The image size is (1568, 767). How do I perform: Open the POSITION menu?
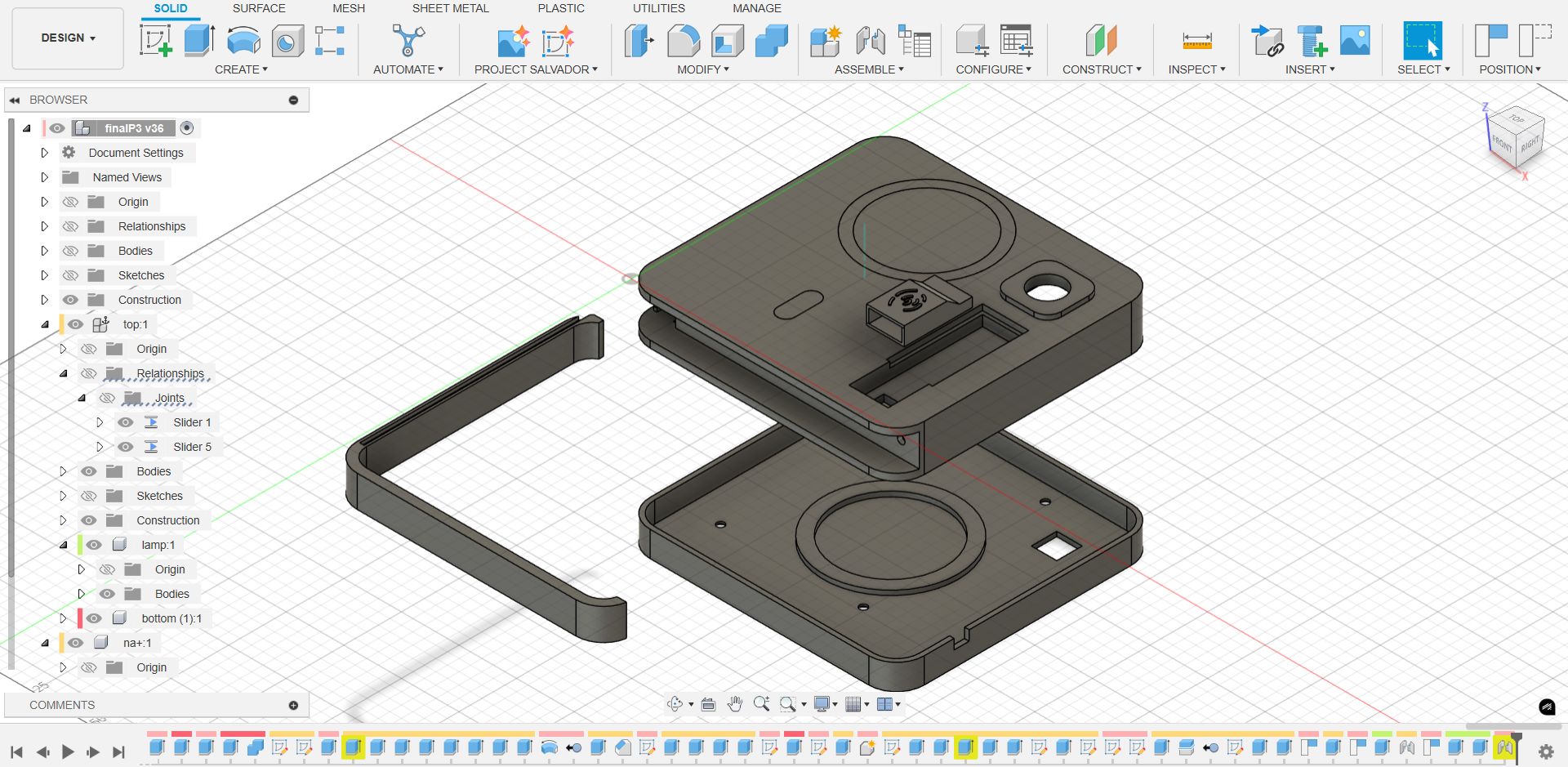1510,69
